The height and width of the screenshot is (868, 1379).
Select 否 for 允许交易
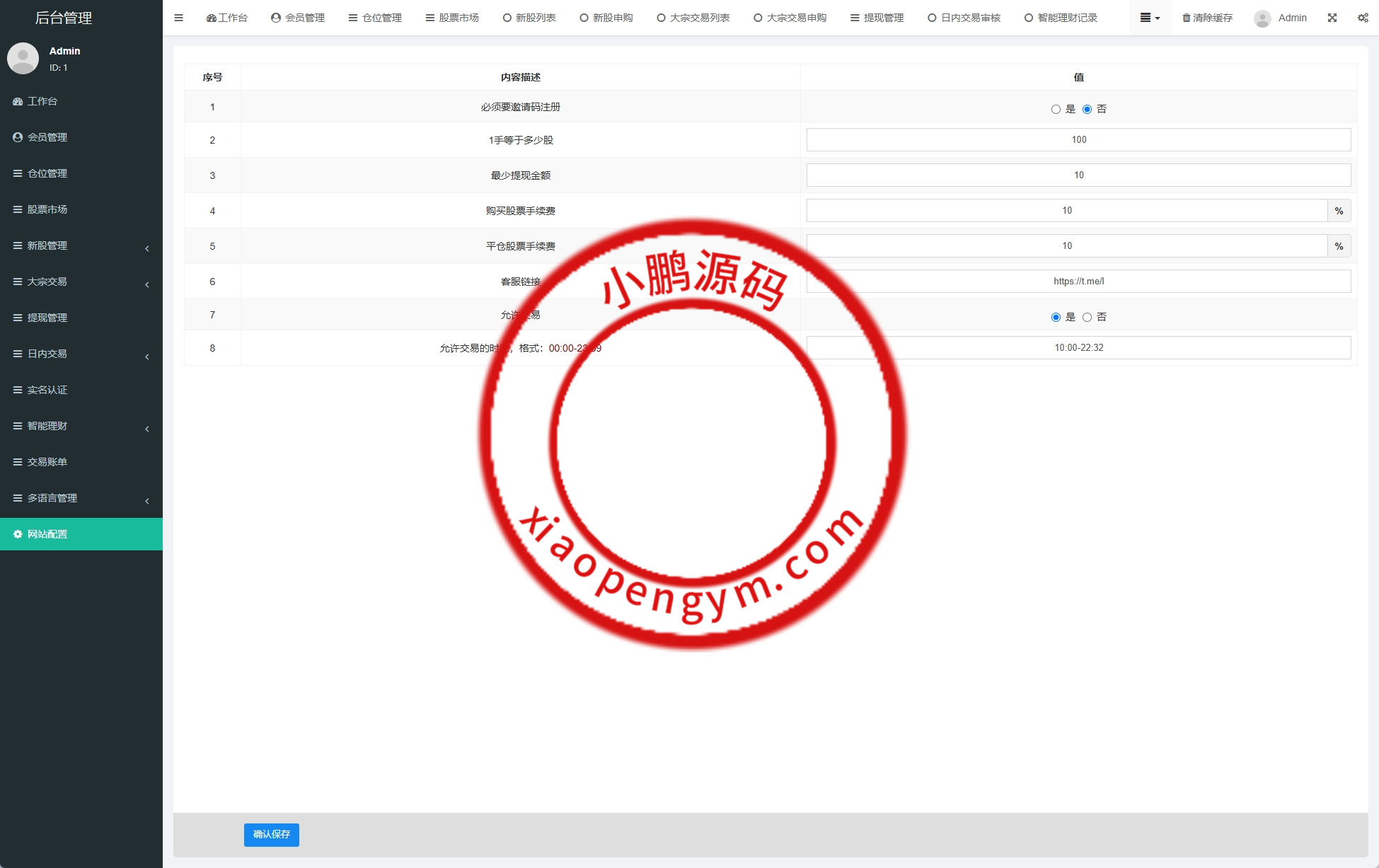tap(1087, 317)
